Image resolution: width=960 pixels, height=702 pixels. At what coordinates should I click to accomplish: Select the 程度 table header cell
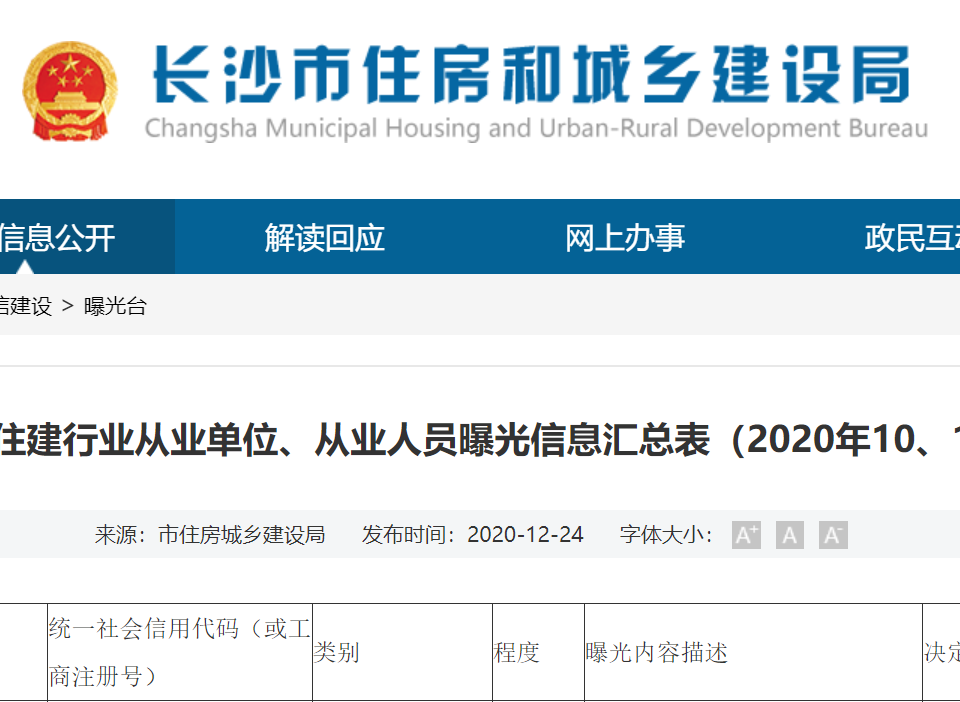pyautogui.click(x=517, y=653)
